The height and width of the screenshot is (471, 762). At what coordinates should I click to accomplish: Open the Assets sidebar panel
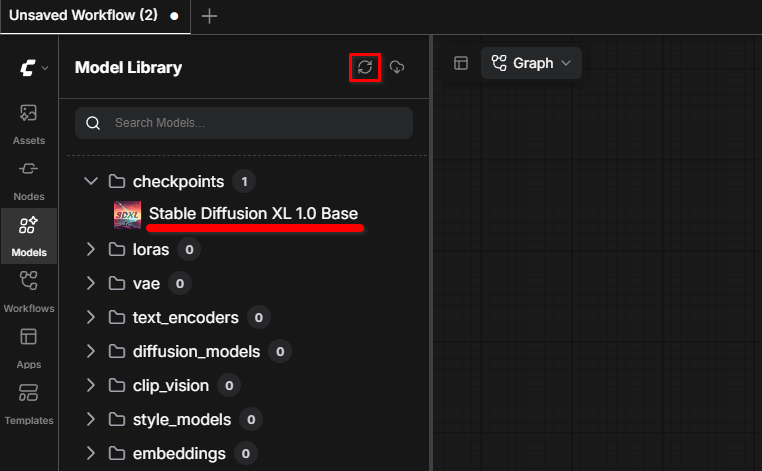(29, 124)
